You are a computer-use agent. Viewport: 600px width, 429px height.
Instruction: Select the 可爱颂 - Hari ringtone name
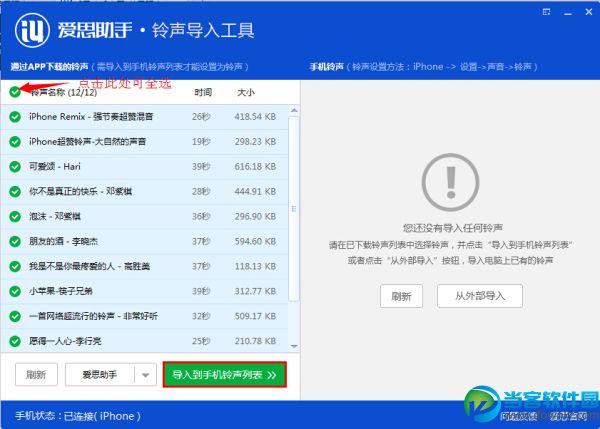[x=55, y=166]
